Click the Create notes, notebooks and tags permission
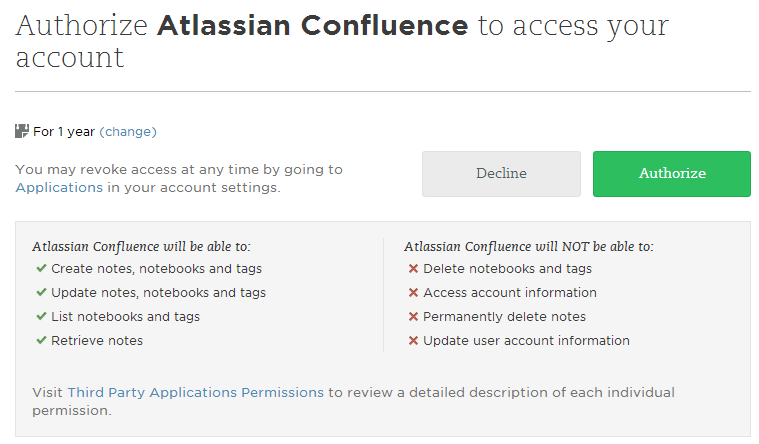759x444 pixels. click(156, 268)
